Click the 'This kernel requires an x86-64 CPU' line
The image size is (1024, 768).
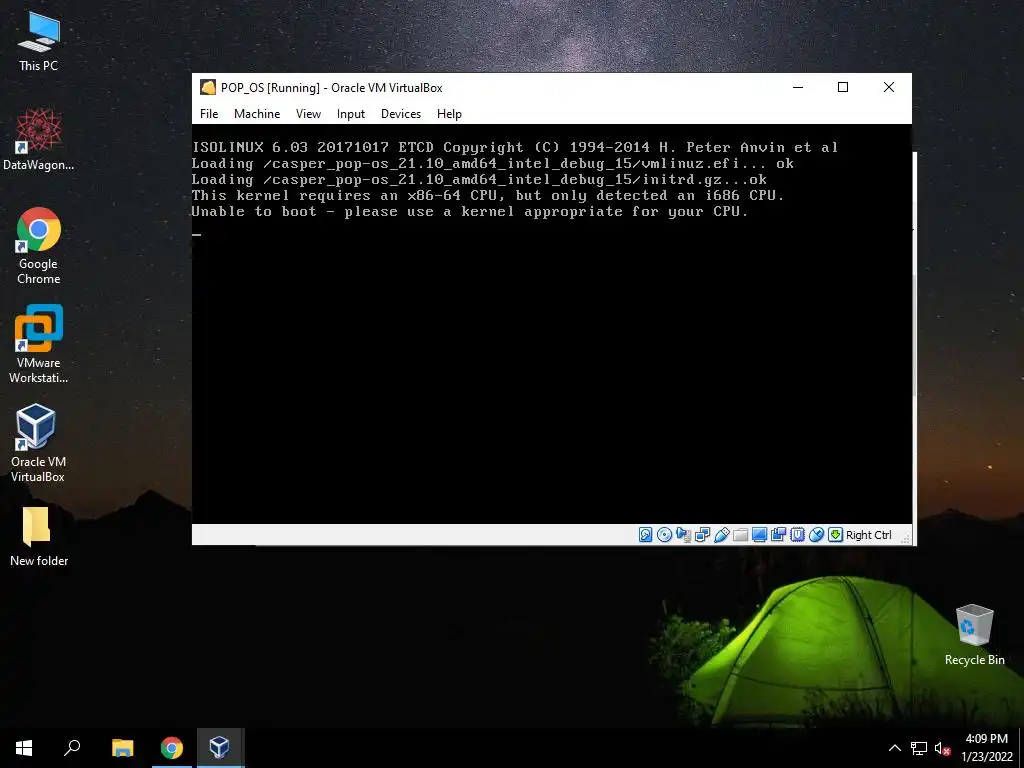point(488,195)
